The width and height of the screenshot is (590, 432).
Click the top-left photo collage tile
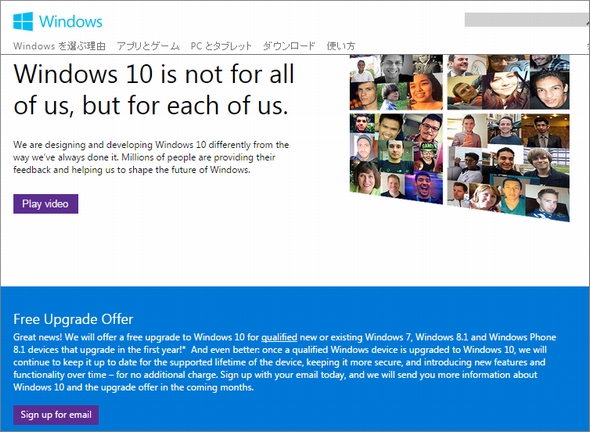(x=396, y=82)
